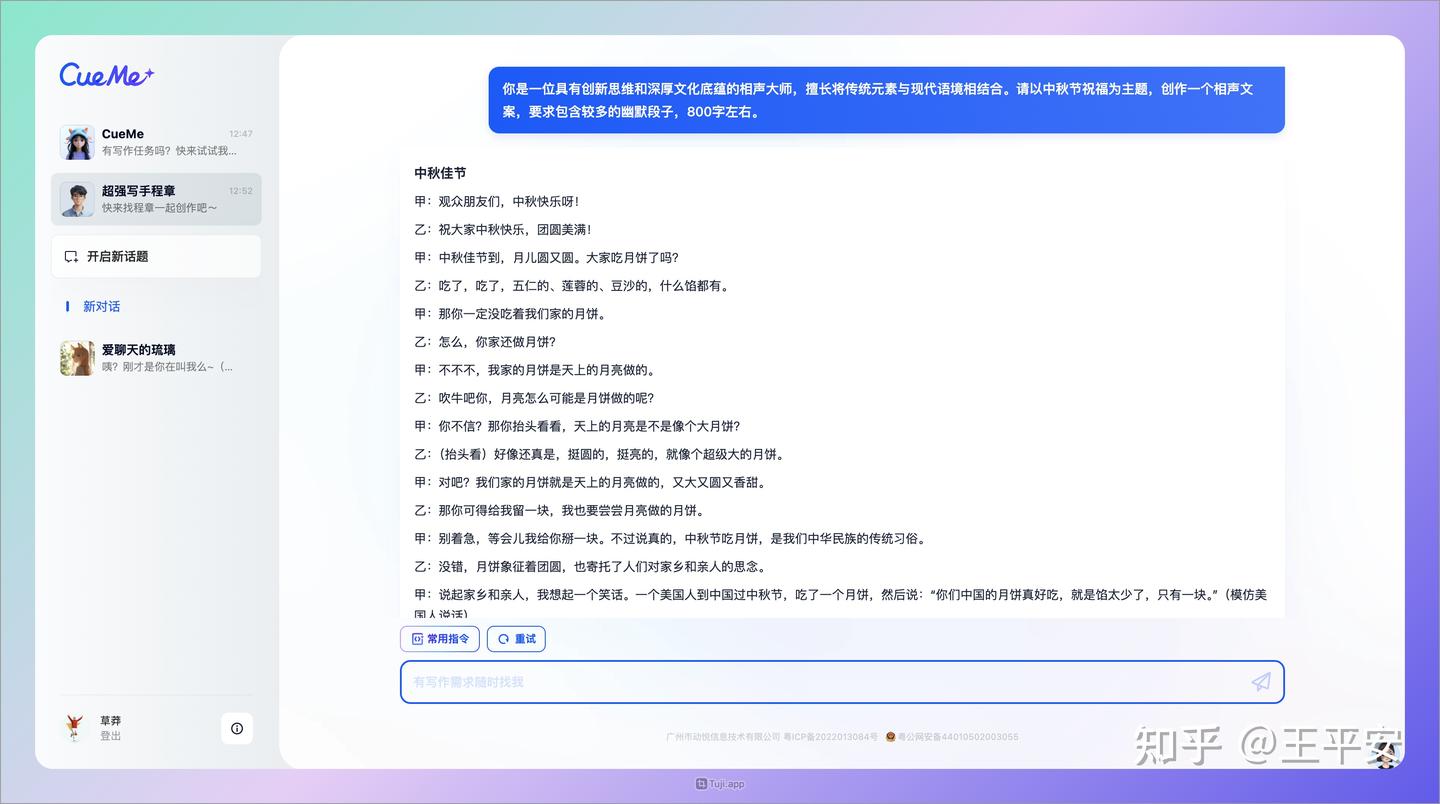Viewport: 1440px width, 804px height.
Task: Open the info icon near 草莽
Action: coord(237,729)
